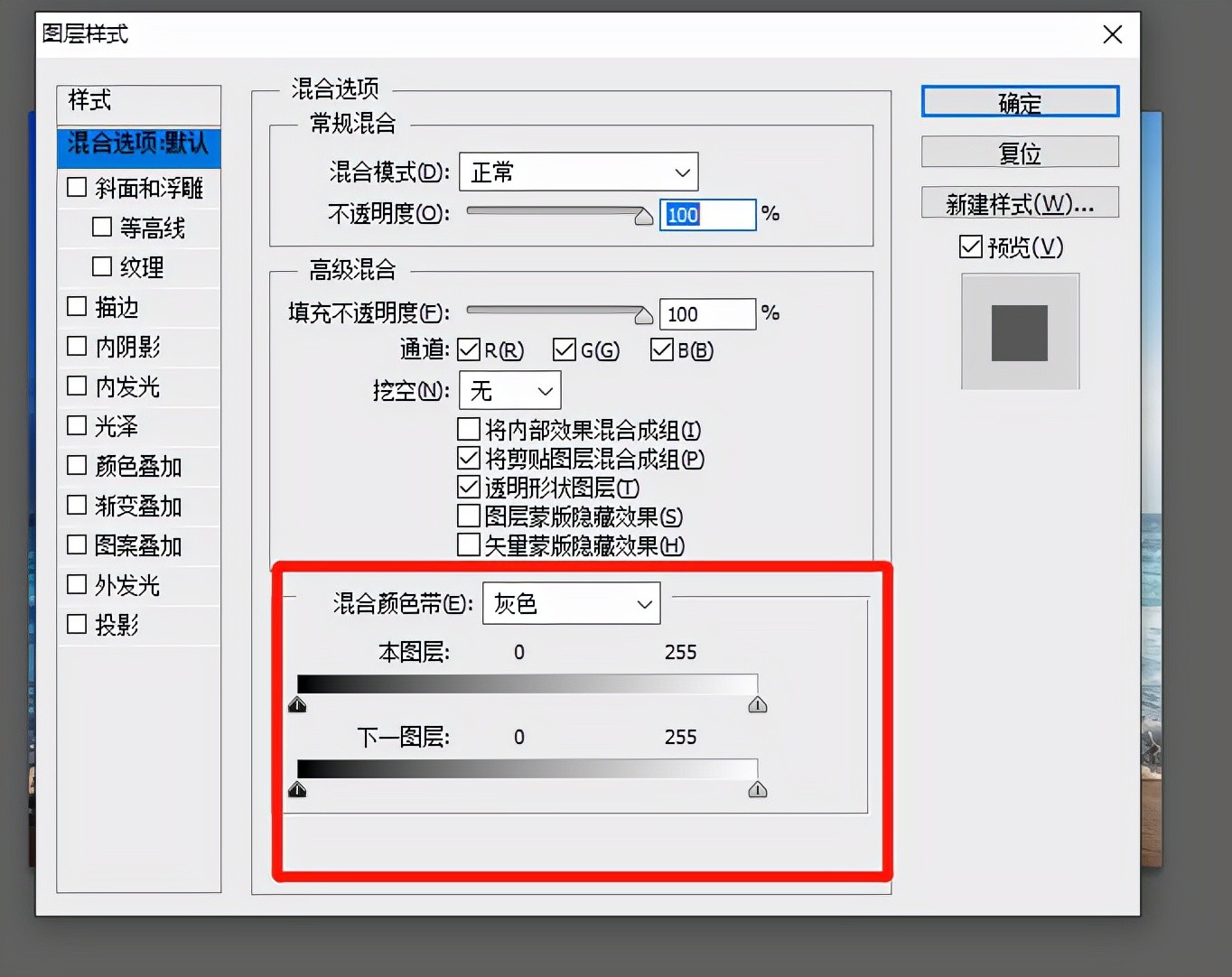Enable 投影 drop shadow checkbox
Viewport: 1232px width, 977px height.
tap(78, 624)
